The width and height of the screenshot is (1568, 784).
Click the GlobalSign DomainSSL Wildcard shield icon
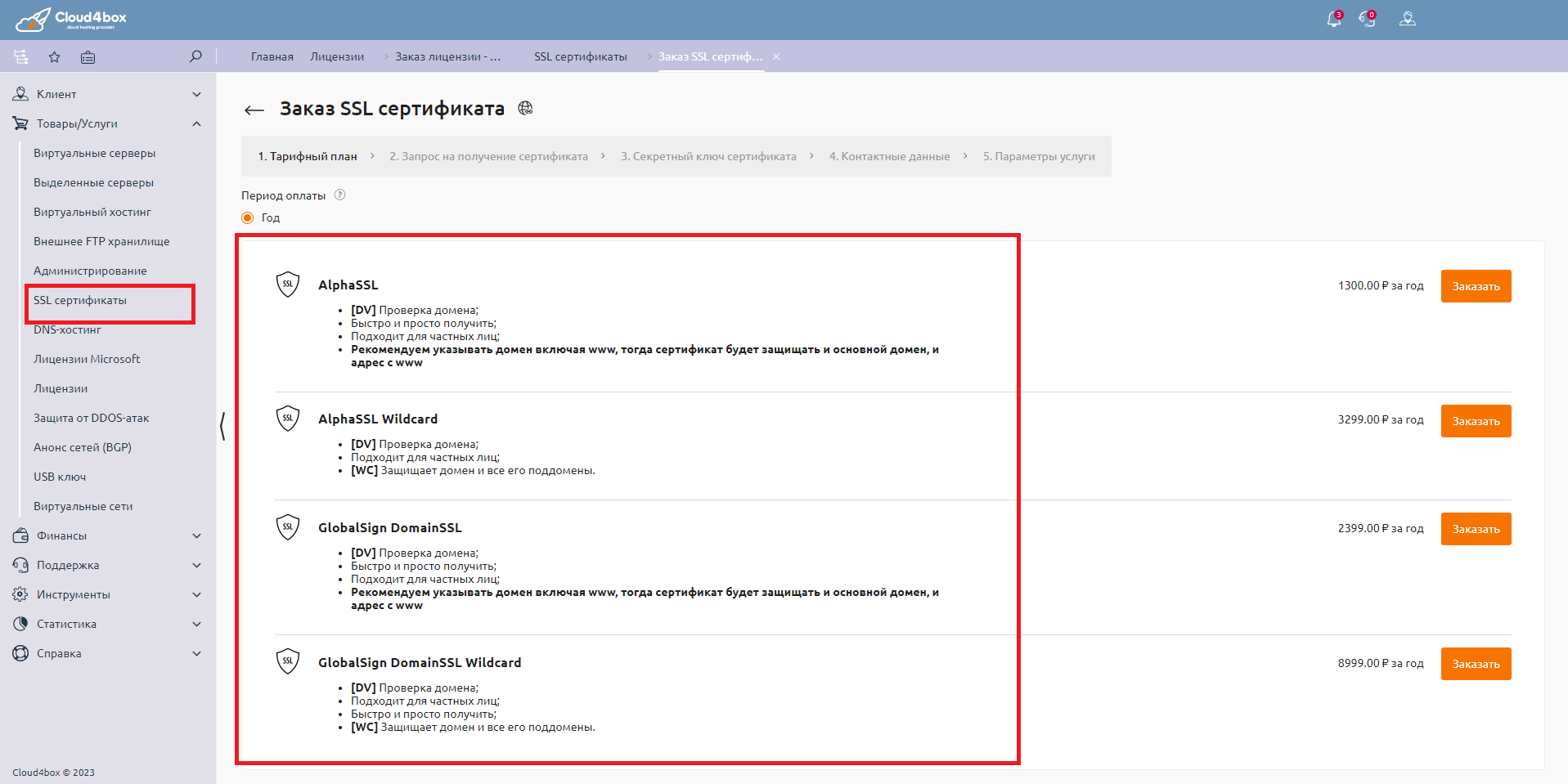[x=288, y=661]
